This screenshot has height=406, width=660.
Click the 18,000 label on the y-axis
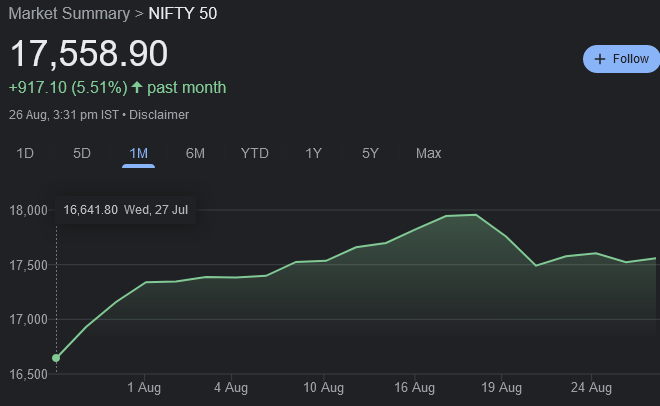coord(29,211)
